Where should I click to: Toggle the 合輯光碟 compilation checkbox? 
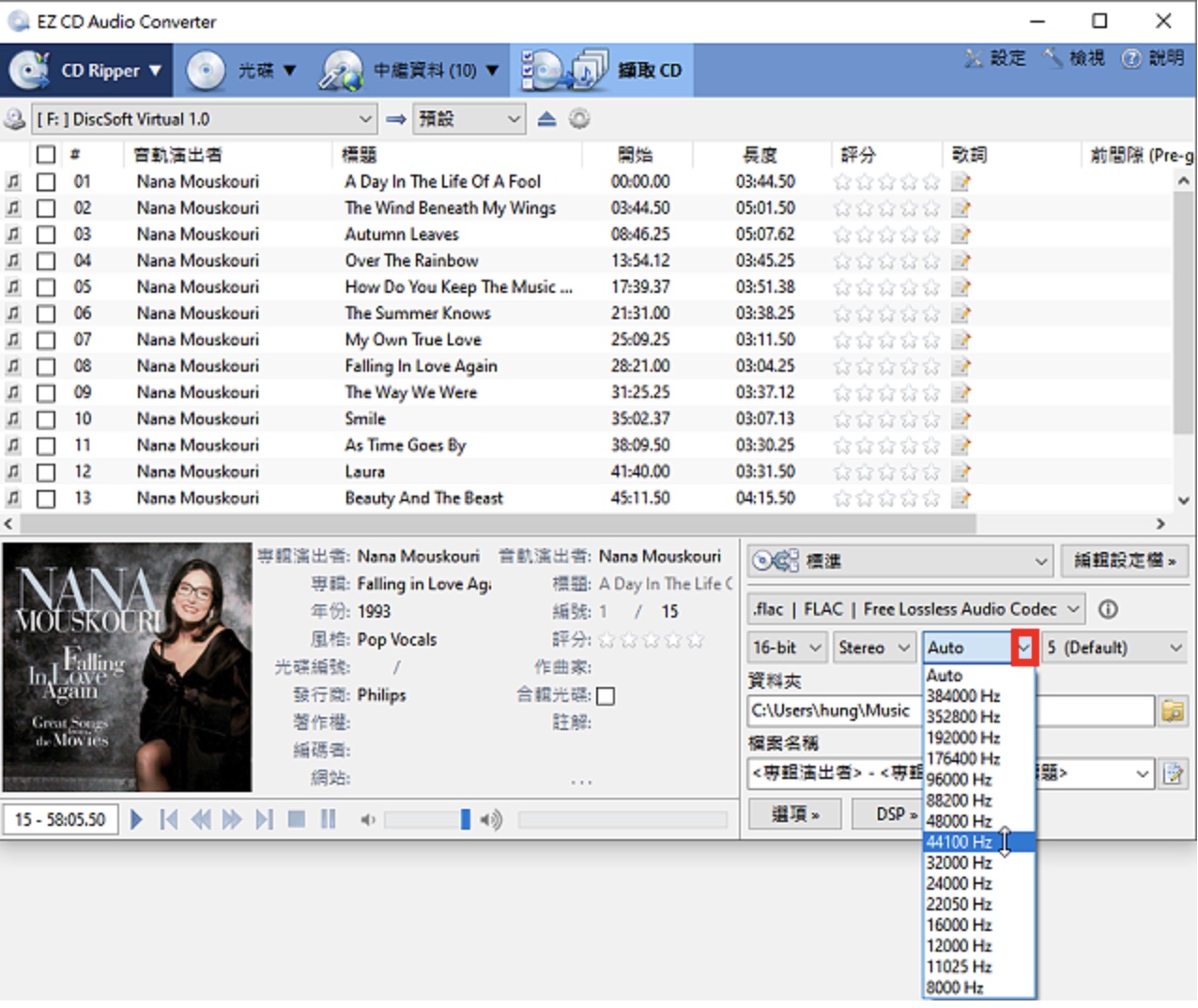(606, 695)
